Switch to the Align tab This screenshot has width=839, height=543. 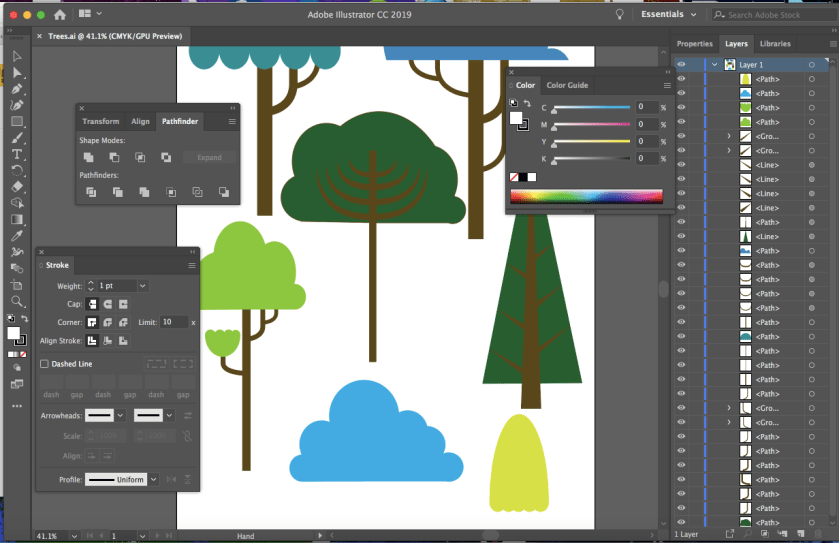click(x=140, y=121)
